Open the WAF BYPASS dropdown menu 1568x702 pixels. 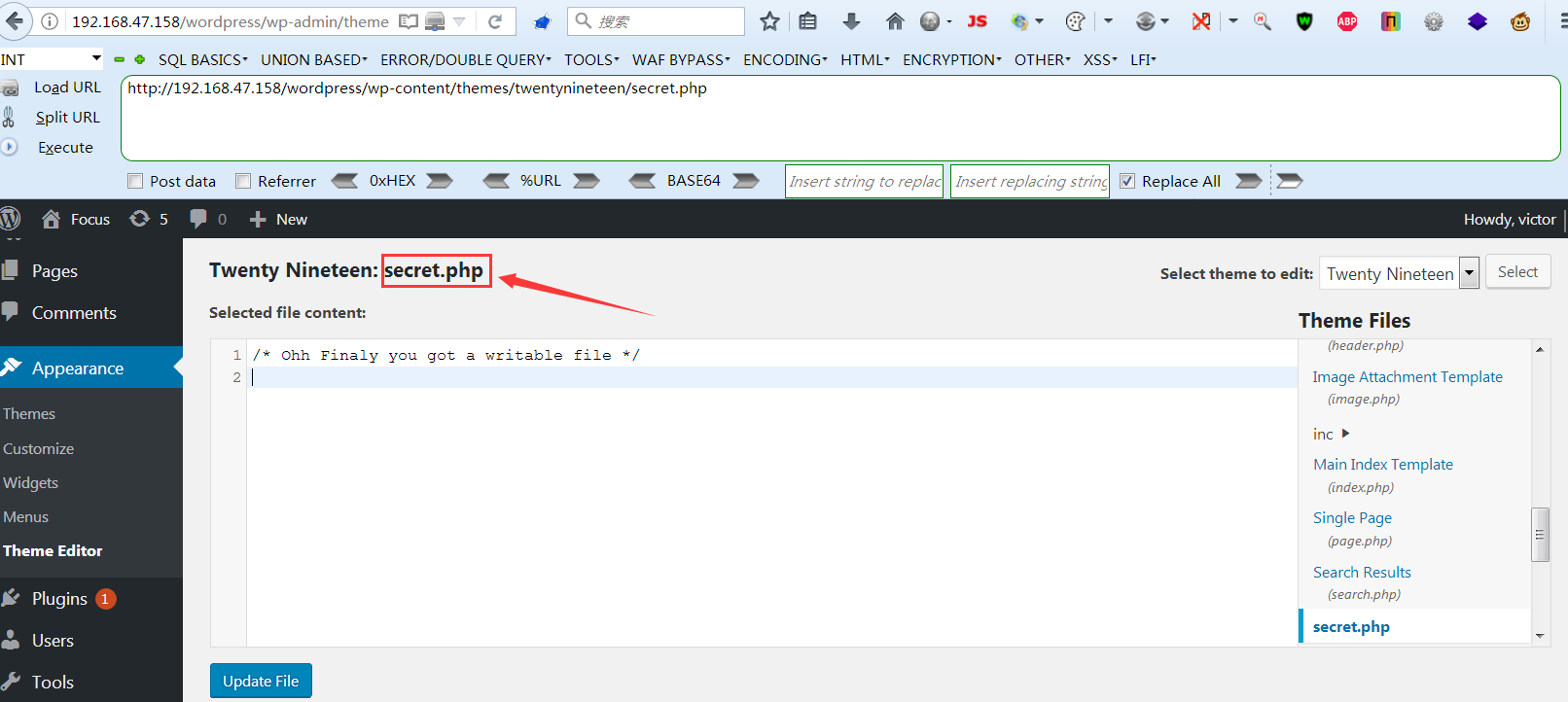681,59
